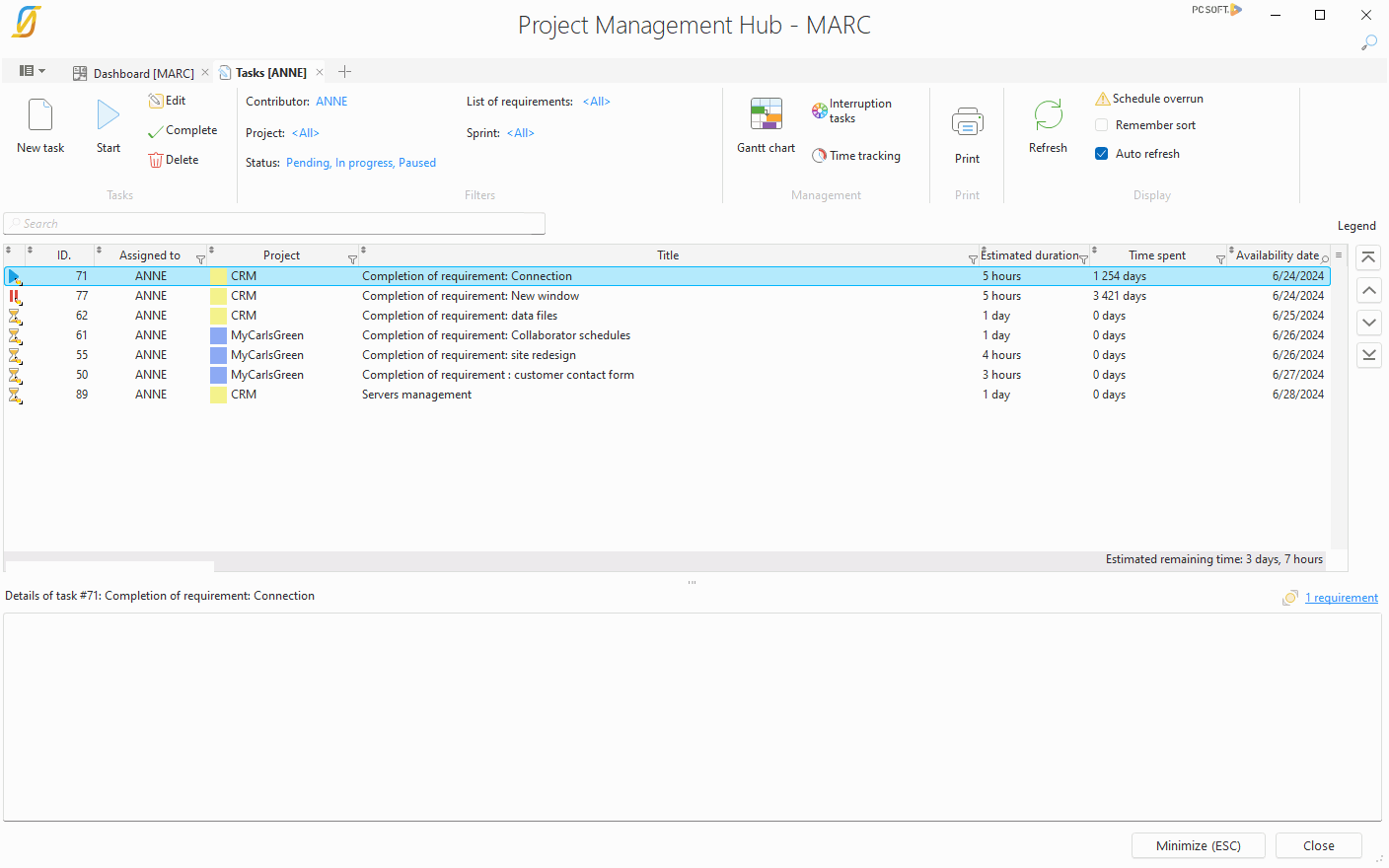1389x868 pixels.
Task: Click the yellow CRM swatch of task 71
Action: point(218,276)
